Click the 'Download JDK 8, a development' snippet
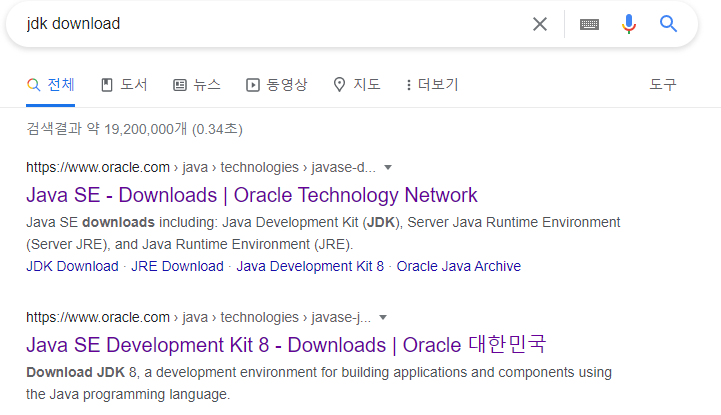This screenshot has width=721, height=415. (319, 383)
